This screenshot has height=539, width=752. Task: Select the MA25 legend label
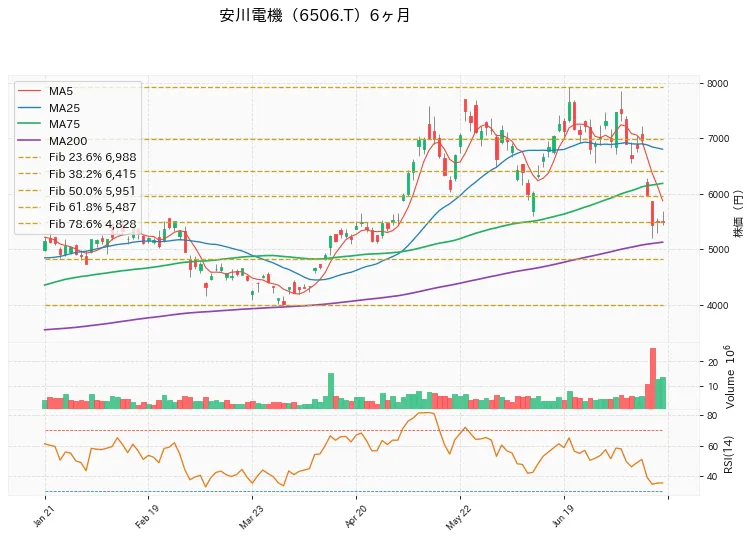click(64, 108)
